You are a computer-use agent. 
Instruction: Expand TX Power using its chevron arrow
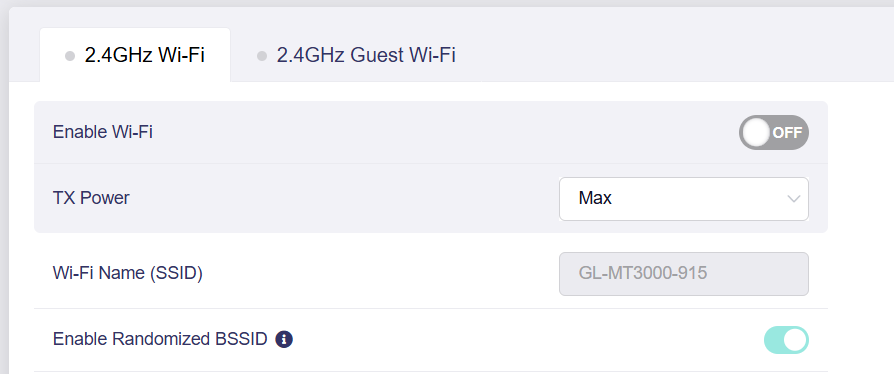793,199
